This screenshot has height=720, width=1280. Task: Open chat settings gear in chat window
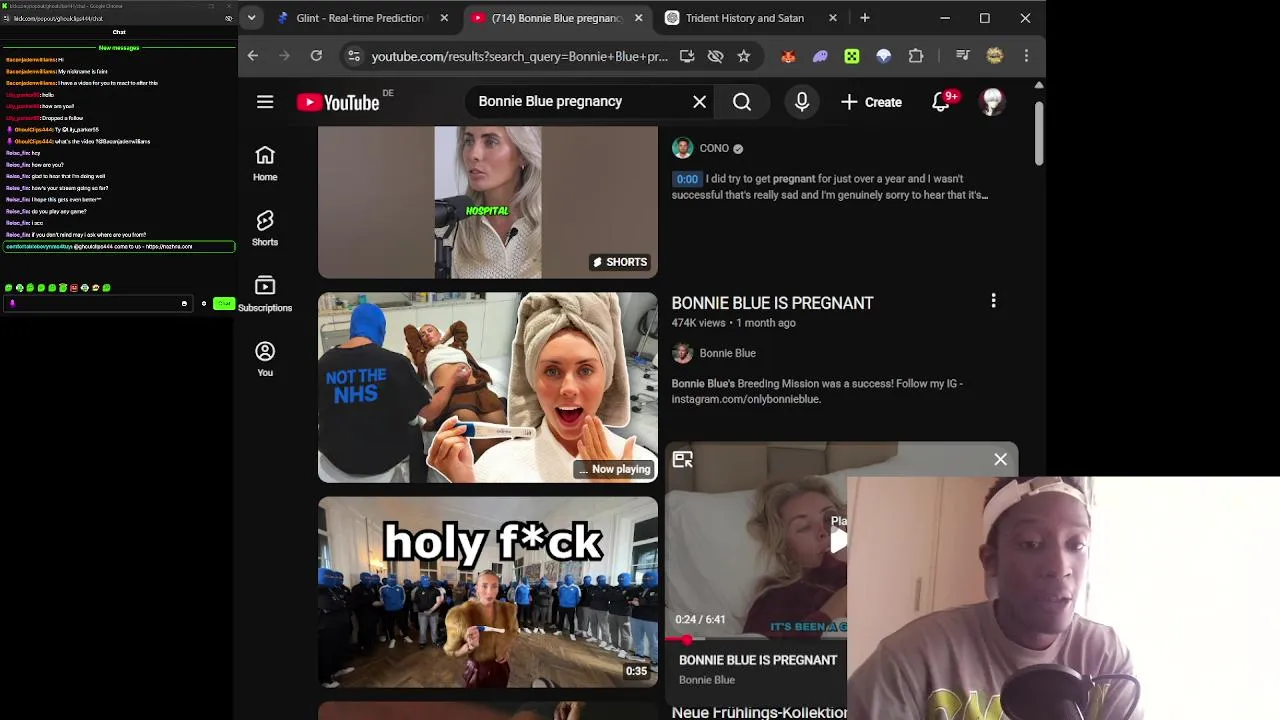pos(204,303)
